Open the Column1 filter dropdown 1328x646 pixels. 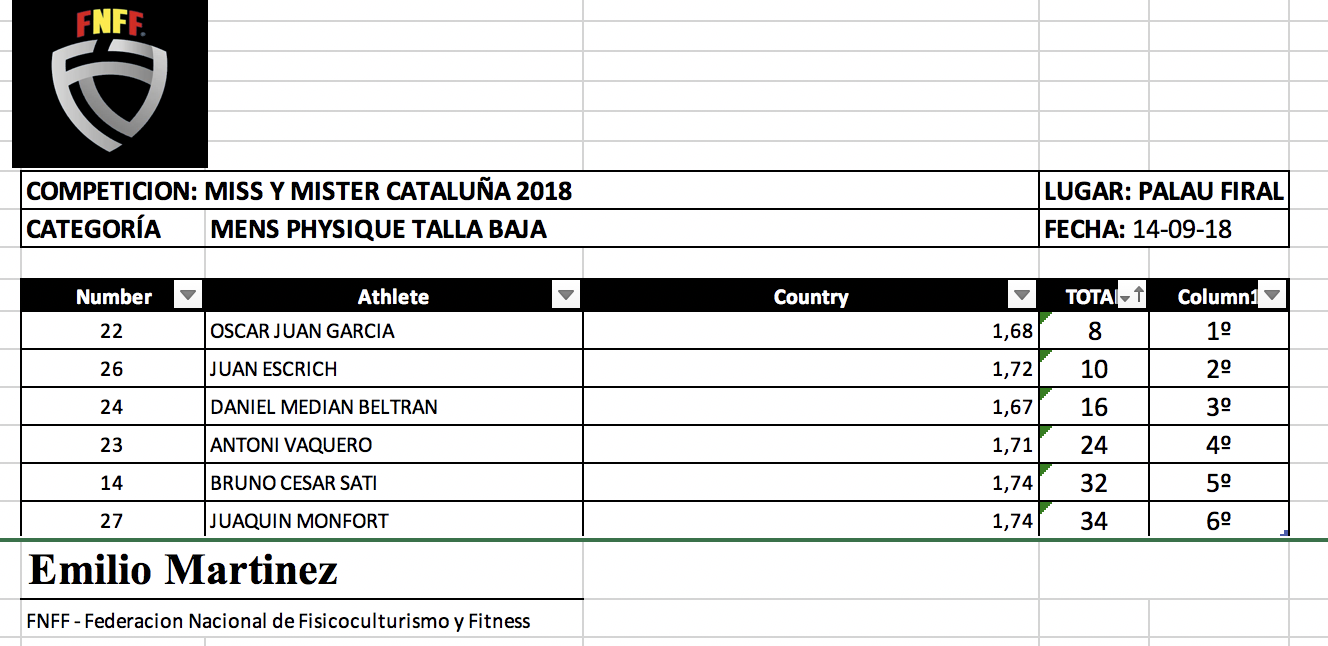1271,295
